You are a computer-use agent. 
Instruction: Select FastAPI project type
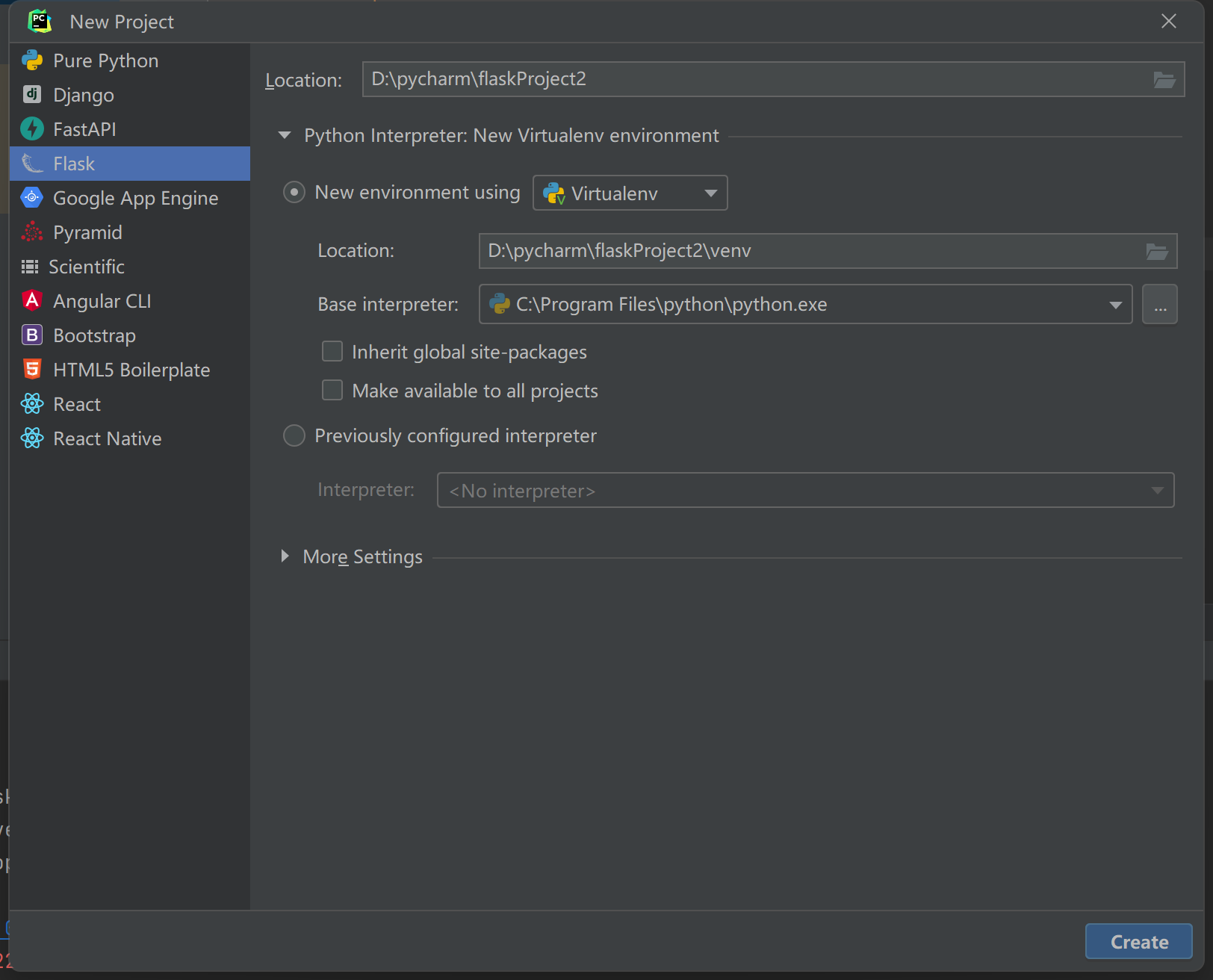coord(130,129)
